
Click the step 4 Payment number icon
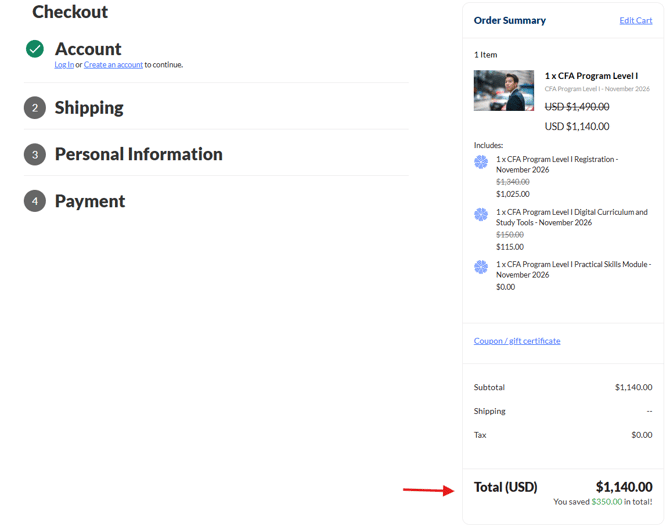coord(35,201)
